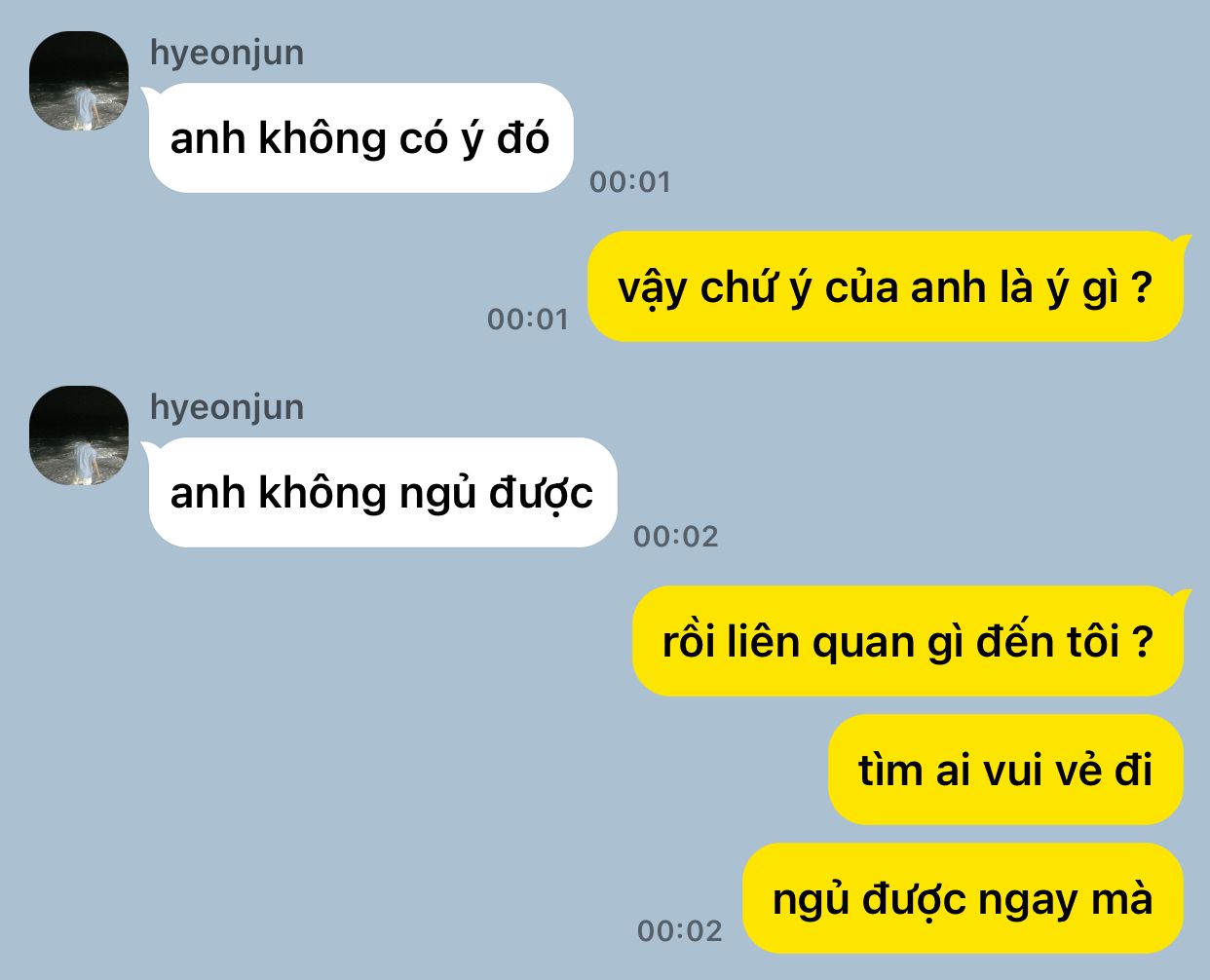This screenshot has height=980, width=1210.
Task: Tap the white 'anh không ngủ được' message bubble
Action: (x=383, y=492)
